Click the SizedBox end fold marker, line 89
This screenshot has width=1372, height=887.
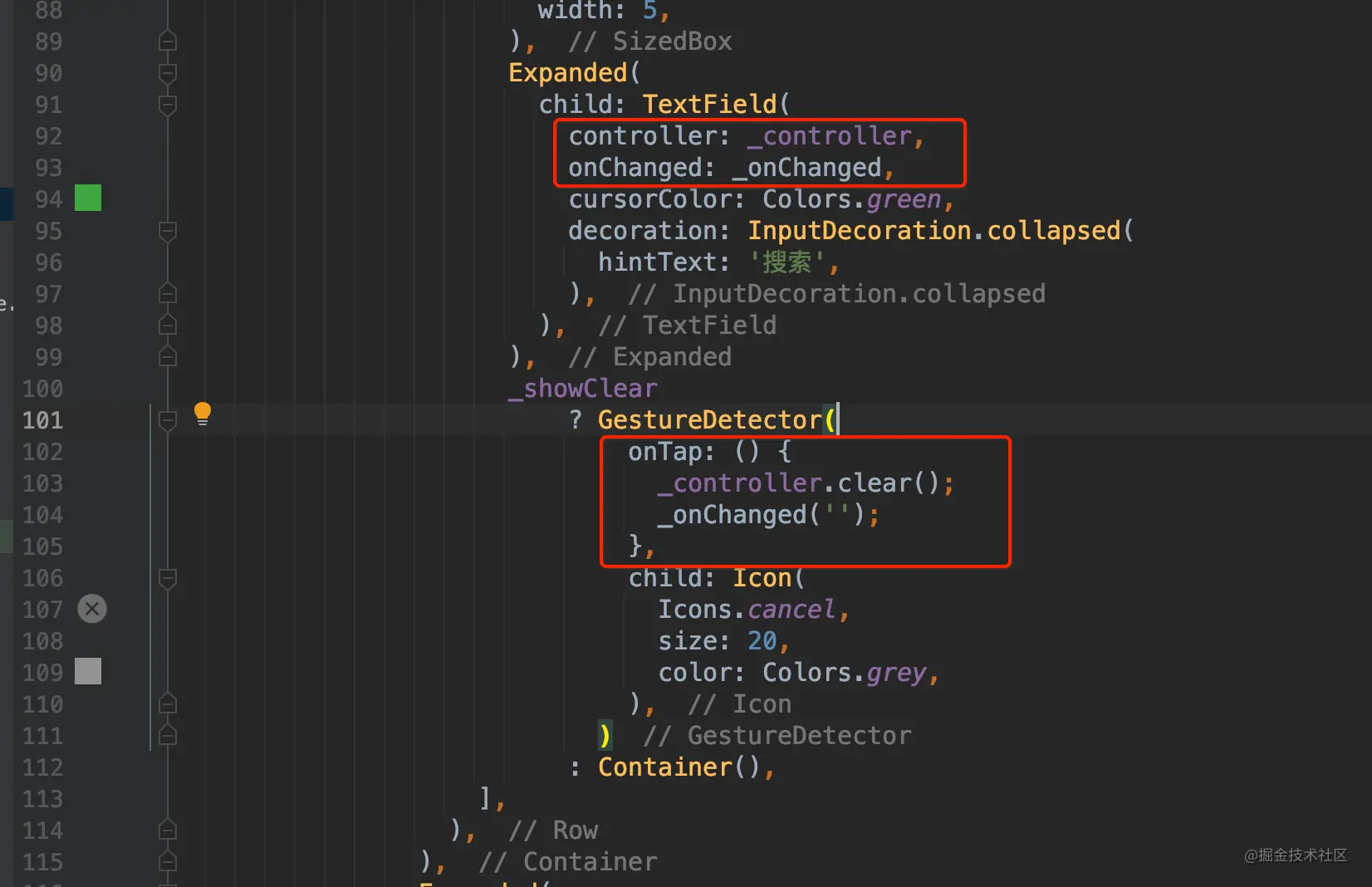tap(168, 41)
